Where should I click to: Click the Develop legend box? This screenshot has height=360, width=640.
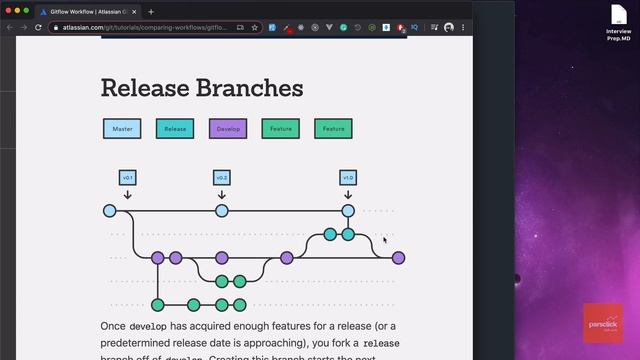[x=228, y=129]
